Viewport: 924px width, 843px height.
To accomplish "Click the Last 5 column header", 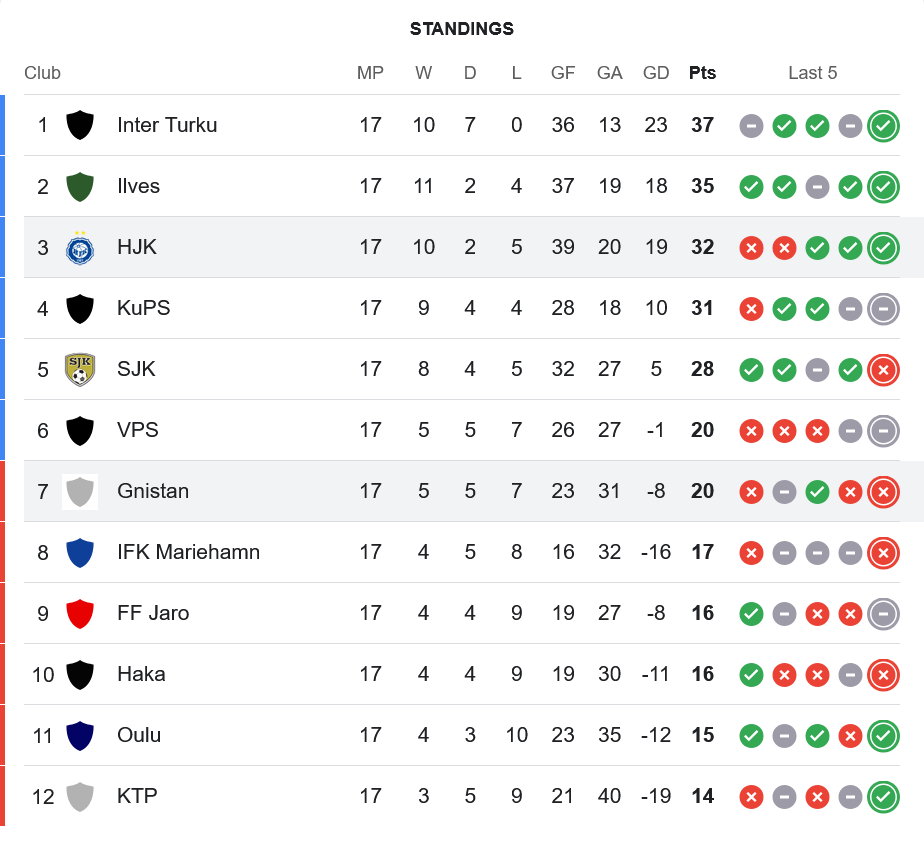I will [812, 73].
